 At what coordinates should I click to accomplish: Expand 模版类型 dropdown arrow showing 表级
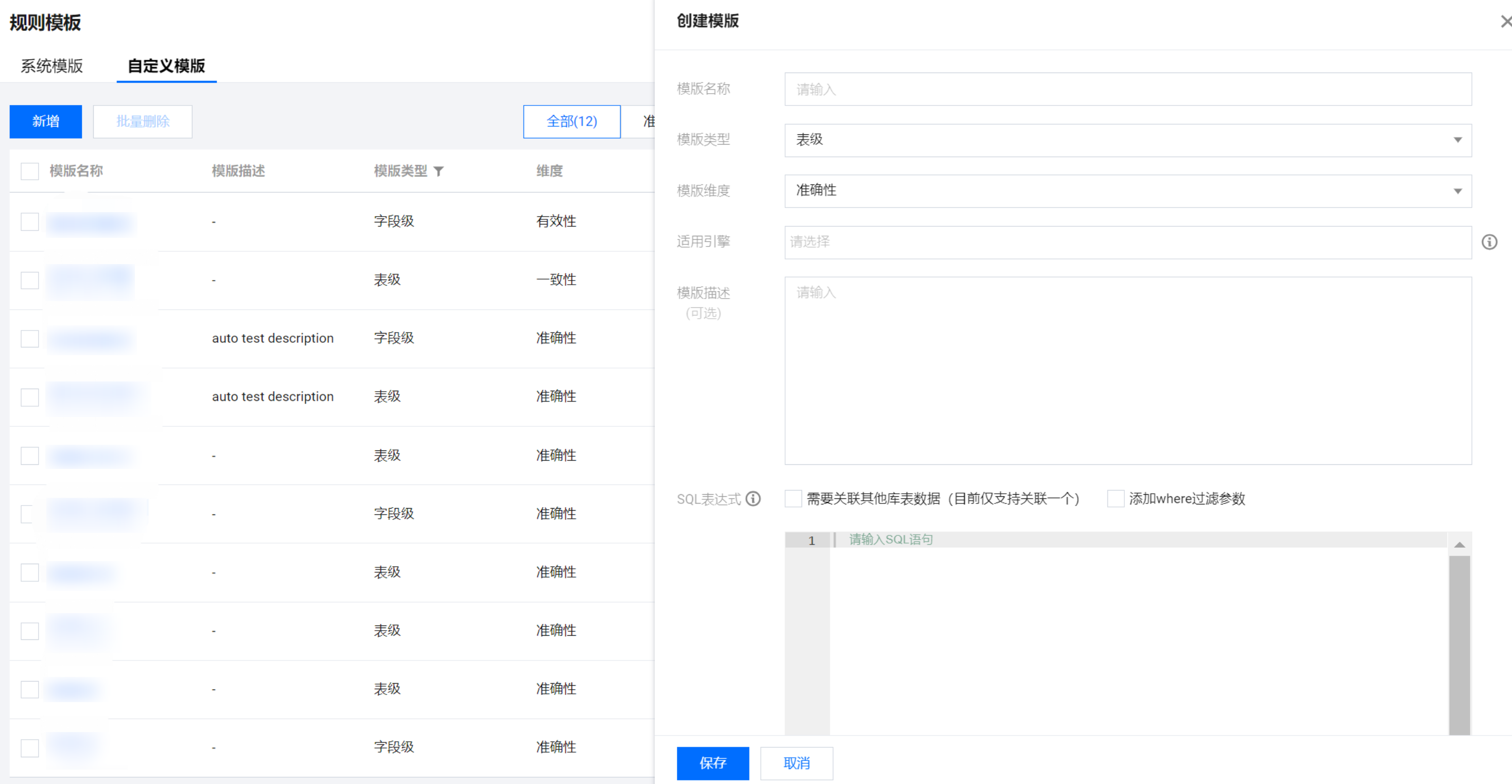coord(1457,140)
